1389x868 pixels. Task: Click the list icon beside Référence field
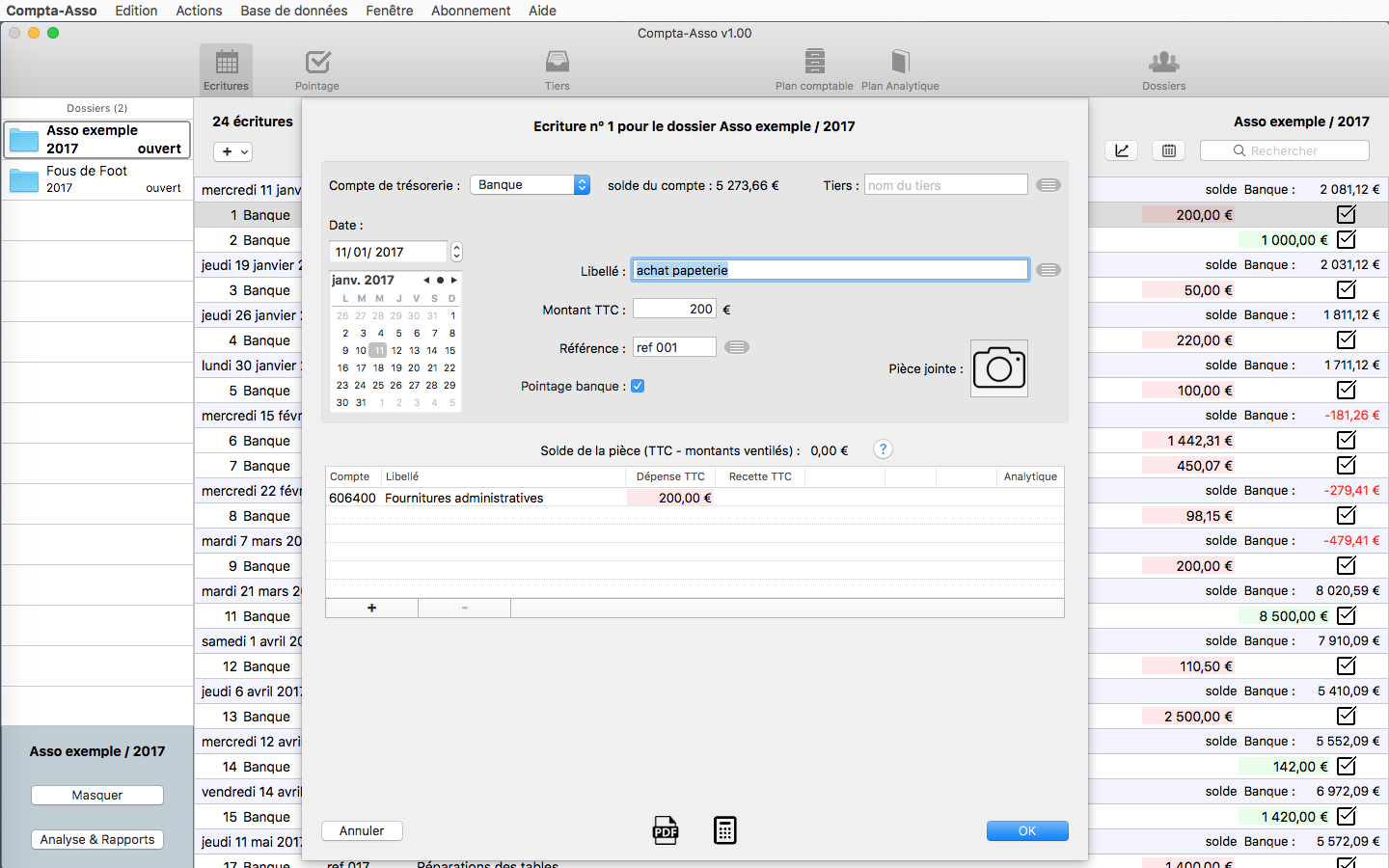737,347
